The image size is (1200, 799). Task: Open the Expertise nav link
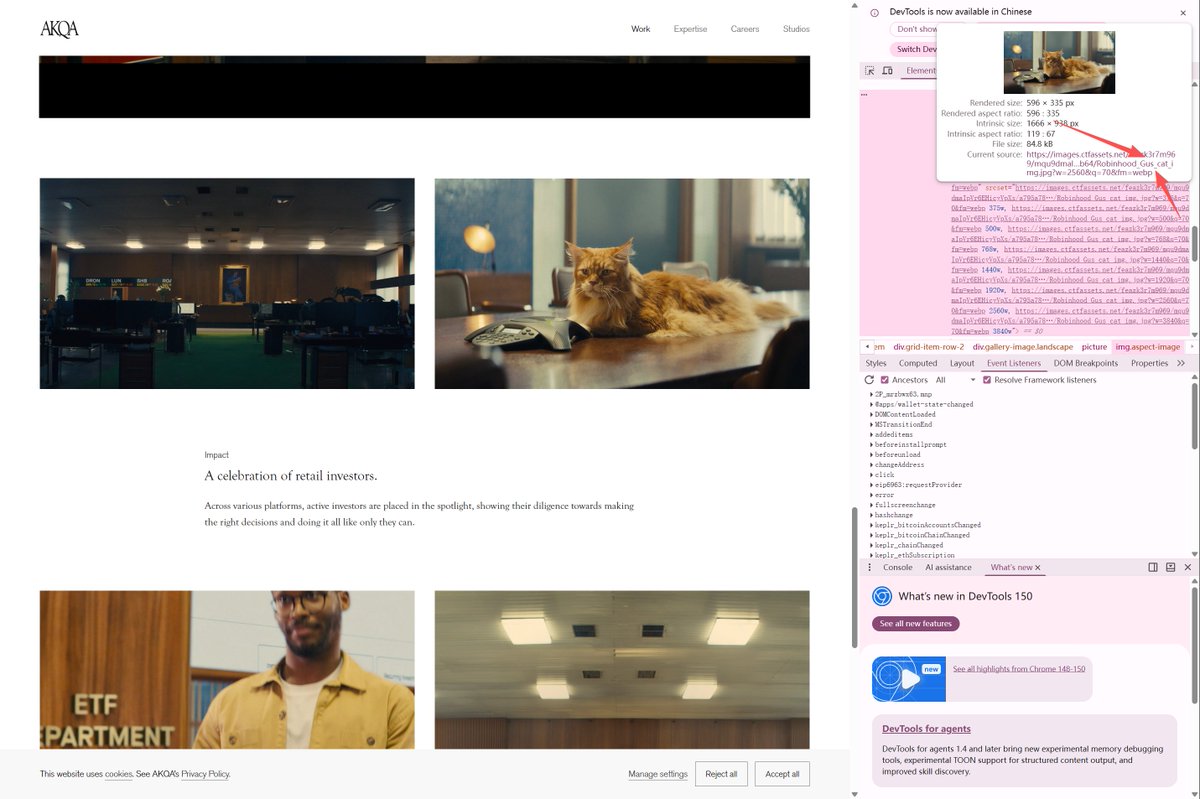pos(690,29)
